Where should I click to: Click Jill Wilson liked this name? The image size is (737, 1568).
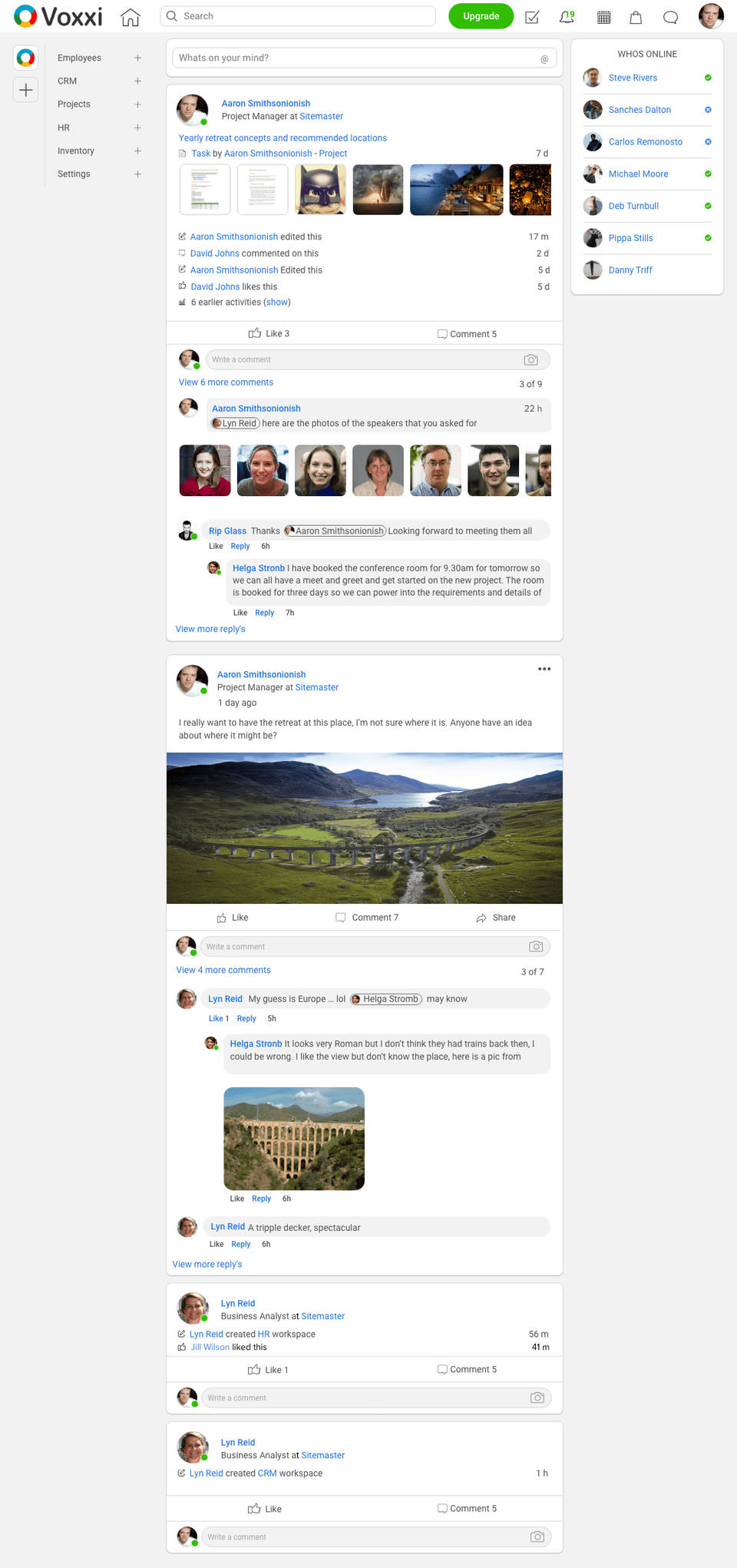(x=210, y=1348)
